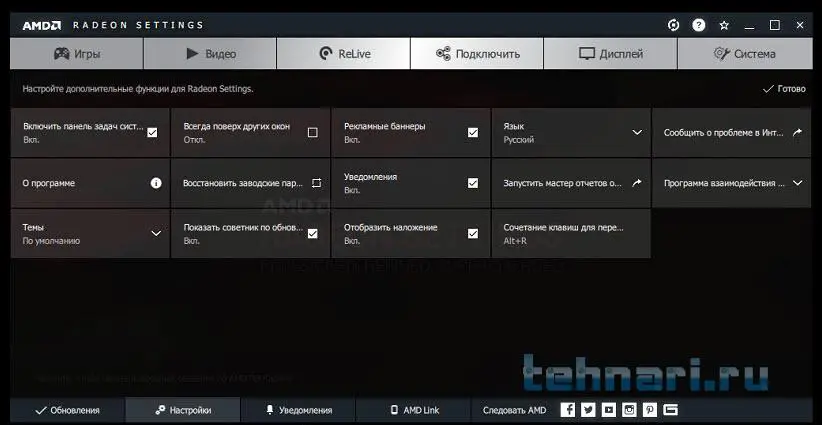Click the Pinterest icon in the bottom bar
822x425 pixels.
(650, 410)
